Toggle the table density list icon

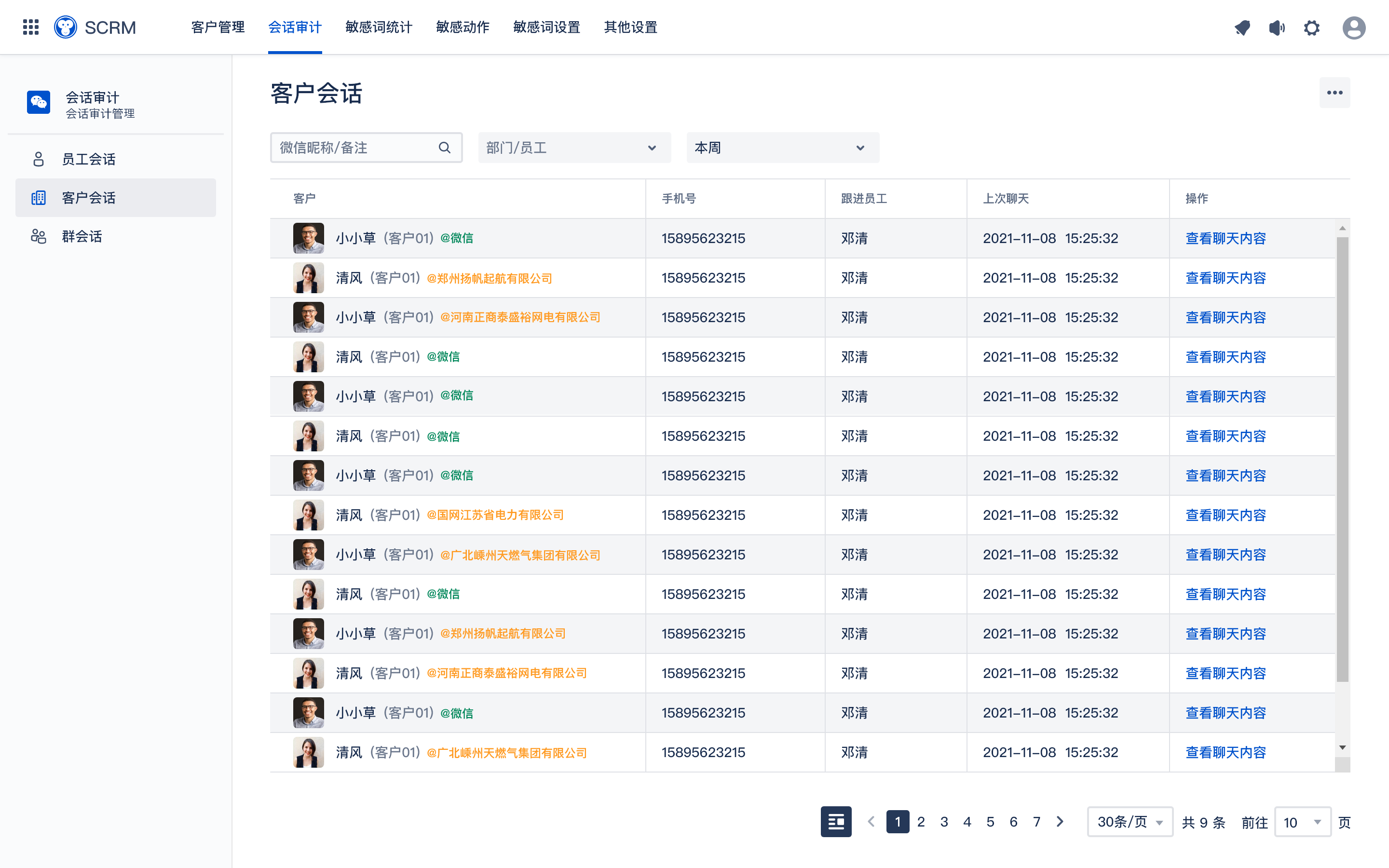[836, 822]
